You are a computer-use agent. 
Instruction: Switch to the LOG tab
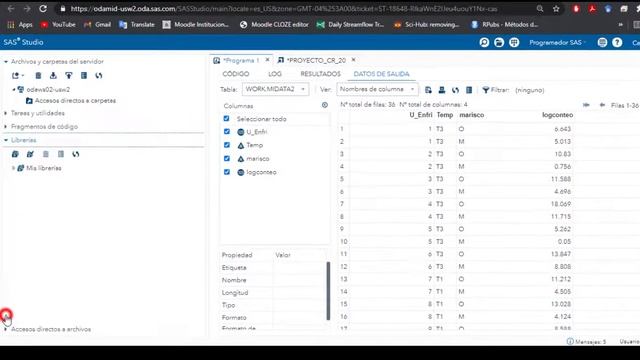pyautogui.click(x=275, y=74)
